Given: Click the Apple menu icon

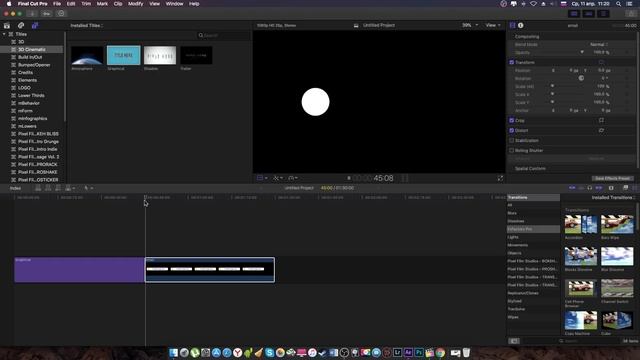Looking at the screenshot, I should [x=9, y=4].
